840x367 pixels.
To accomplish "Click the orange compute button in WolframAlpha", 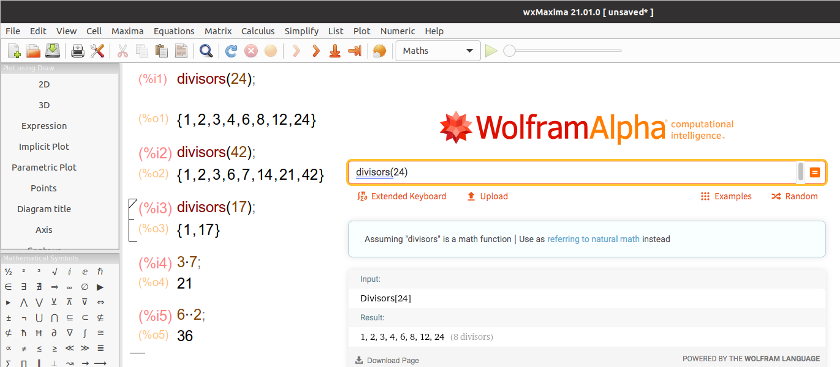I will click(815, 173).
